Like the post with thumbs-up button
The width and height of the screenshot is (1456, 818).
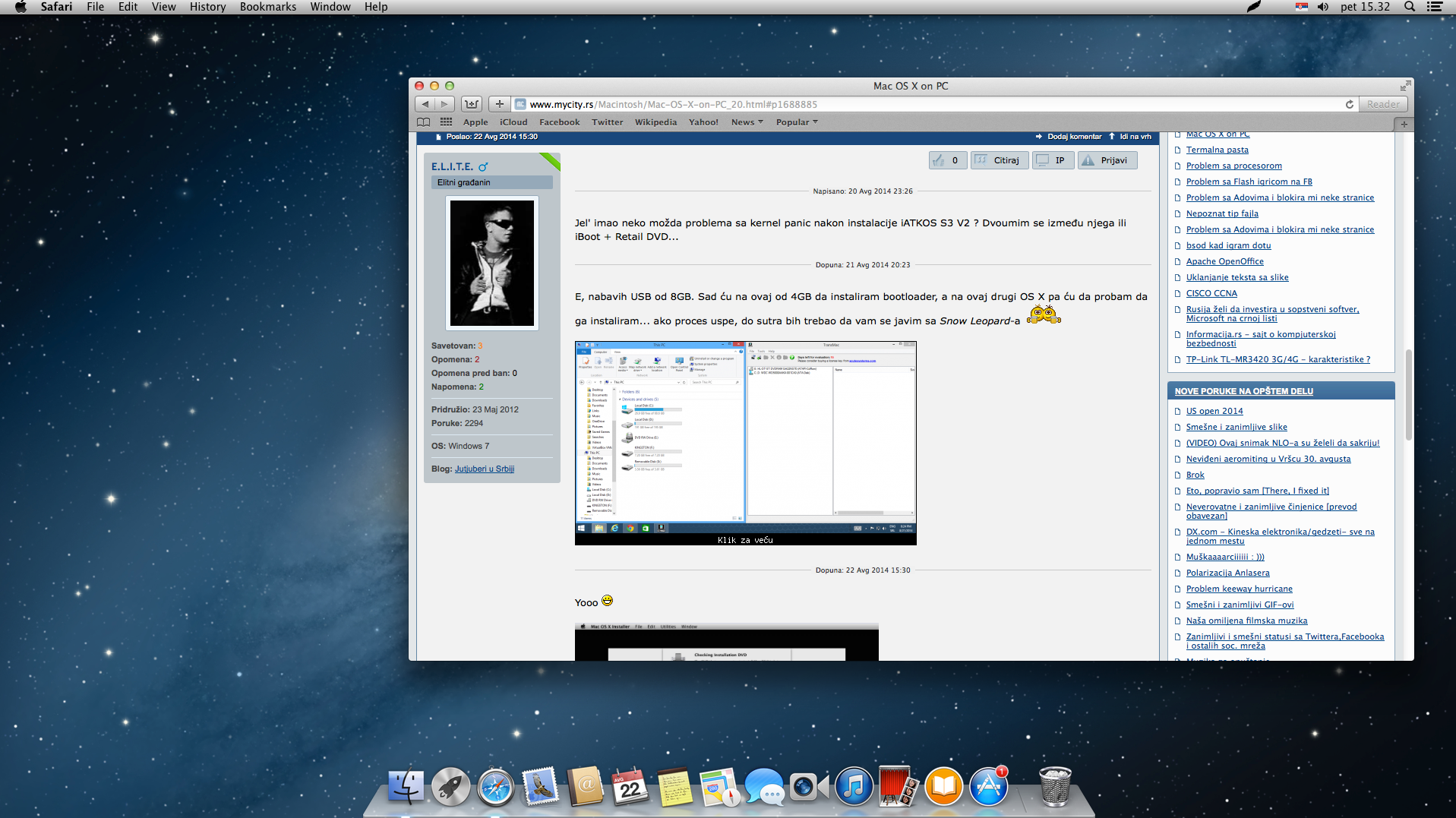tap(948, 160)
